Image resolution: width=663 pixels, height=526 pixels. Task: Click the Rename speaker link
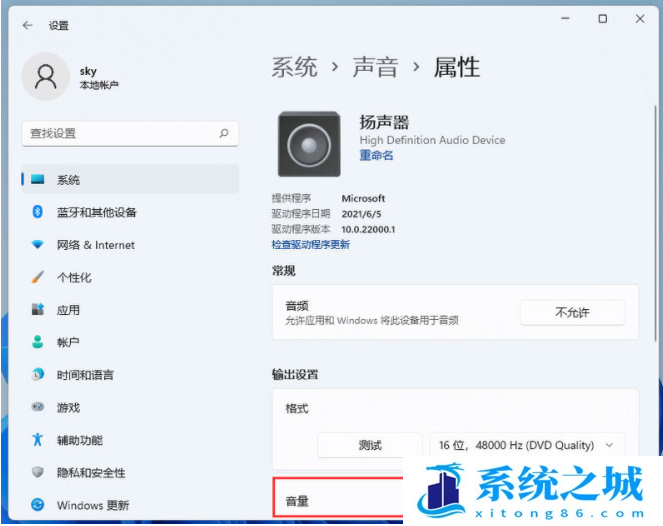[x=376, y=156]
